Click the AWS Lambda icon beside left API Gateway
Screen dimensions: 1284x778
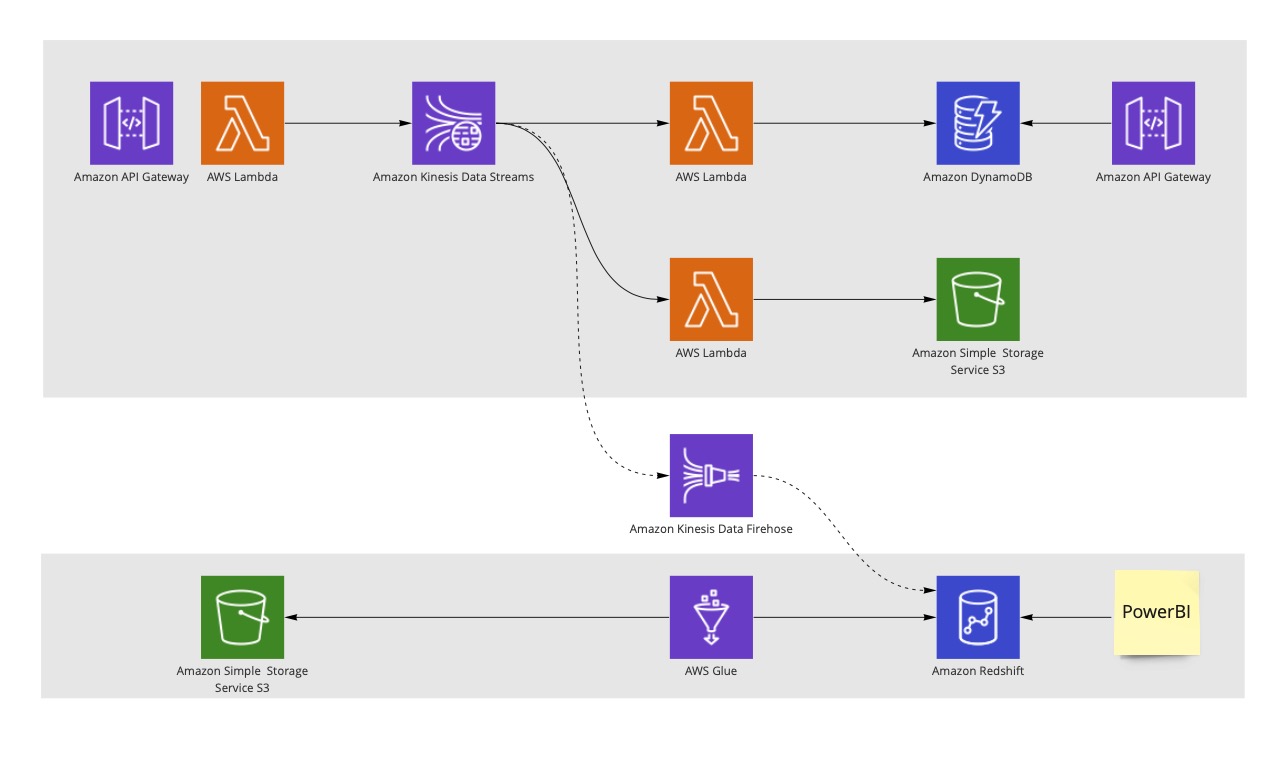click(x=243, y=123)
